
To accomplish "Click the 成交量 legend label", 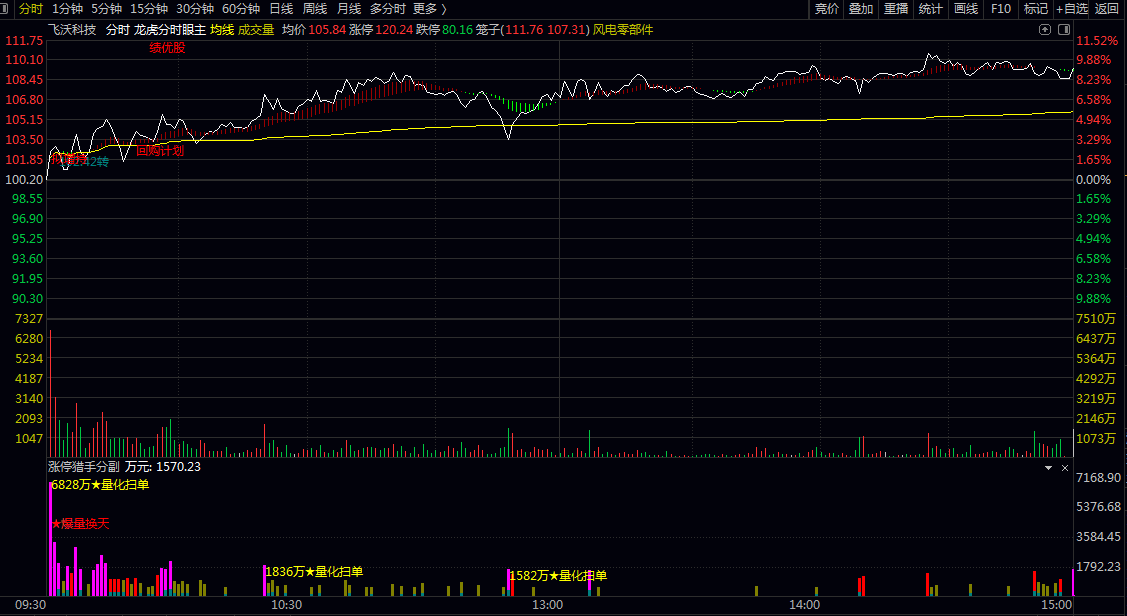I will pyautogui.click(x=256, y=29).
